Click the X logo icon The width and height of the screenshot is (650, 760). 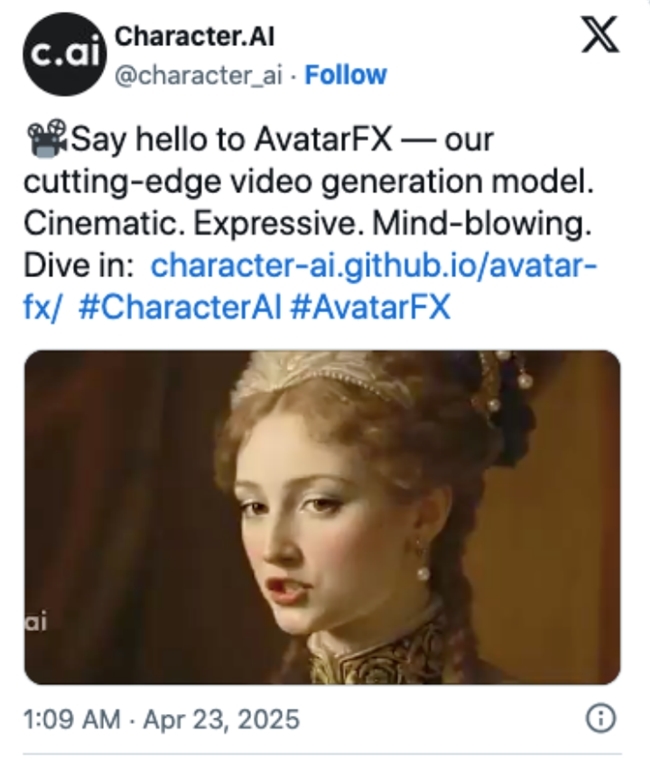600,34
